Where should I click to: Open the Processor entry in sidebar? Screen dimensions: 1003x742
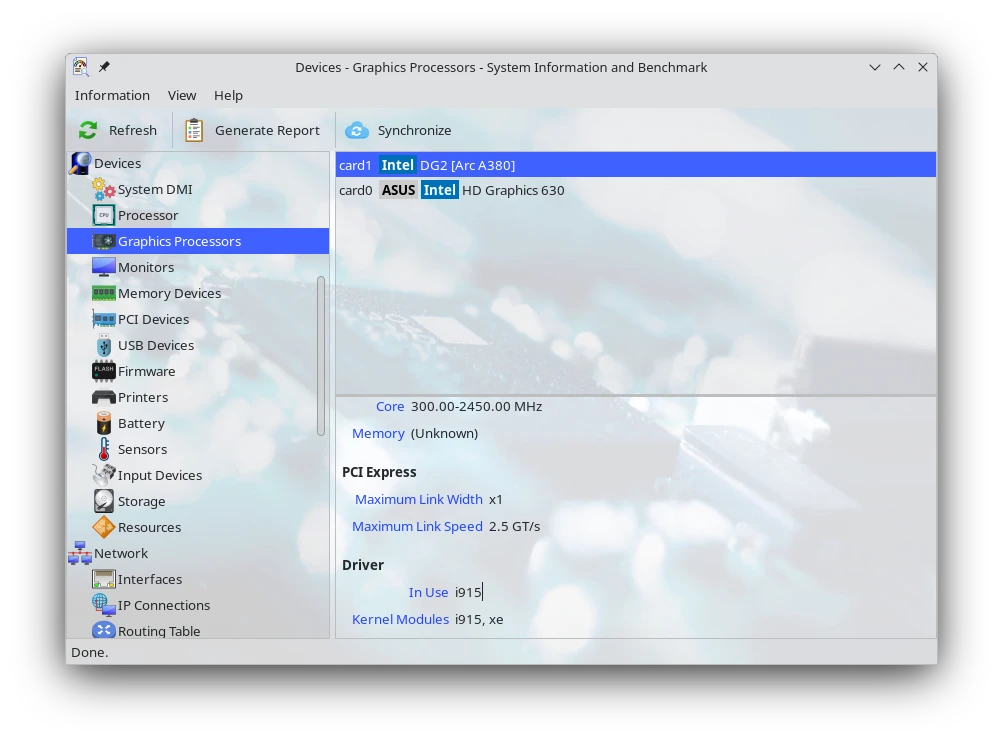tap(147, 215)
